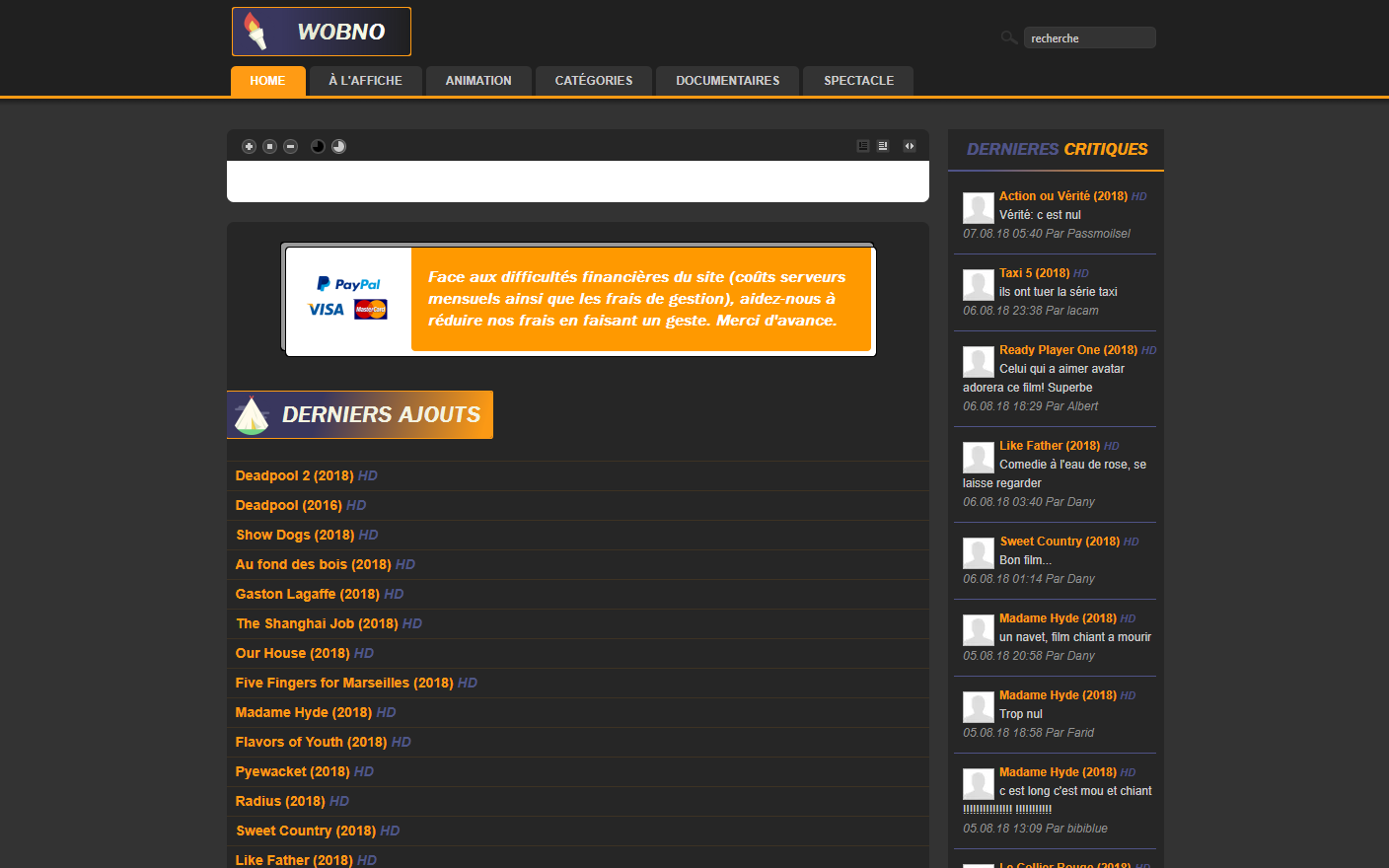Click avatar next to Like Father review

[x=979, y=458]
